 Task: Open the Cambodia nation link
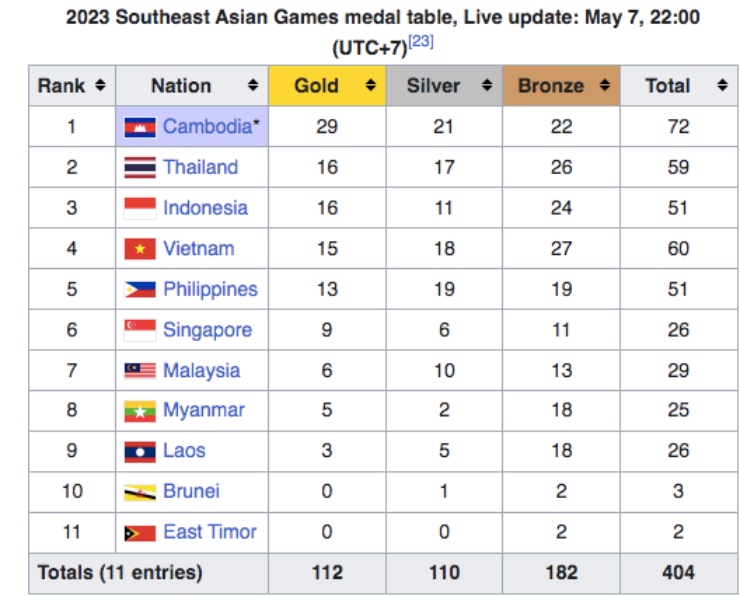tap(206, 127)
